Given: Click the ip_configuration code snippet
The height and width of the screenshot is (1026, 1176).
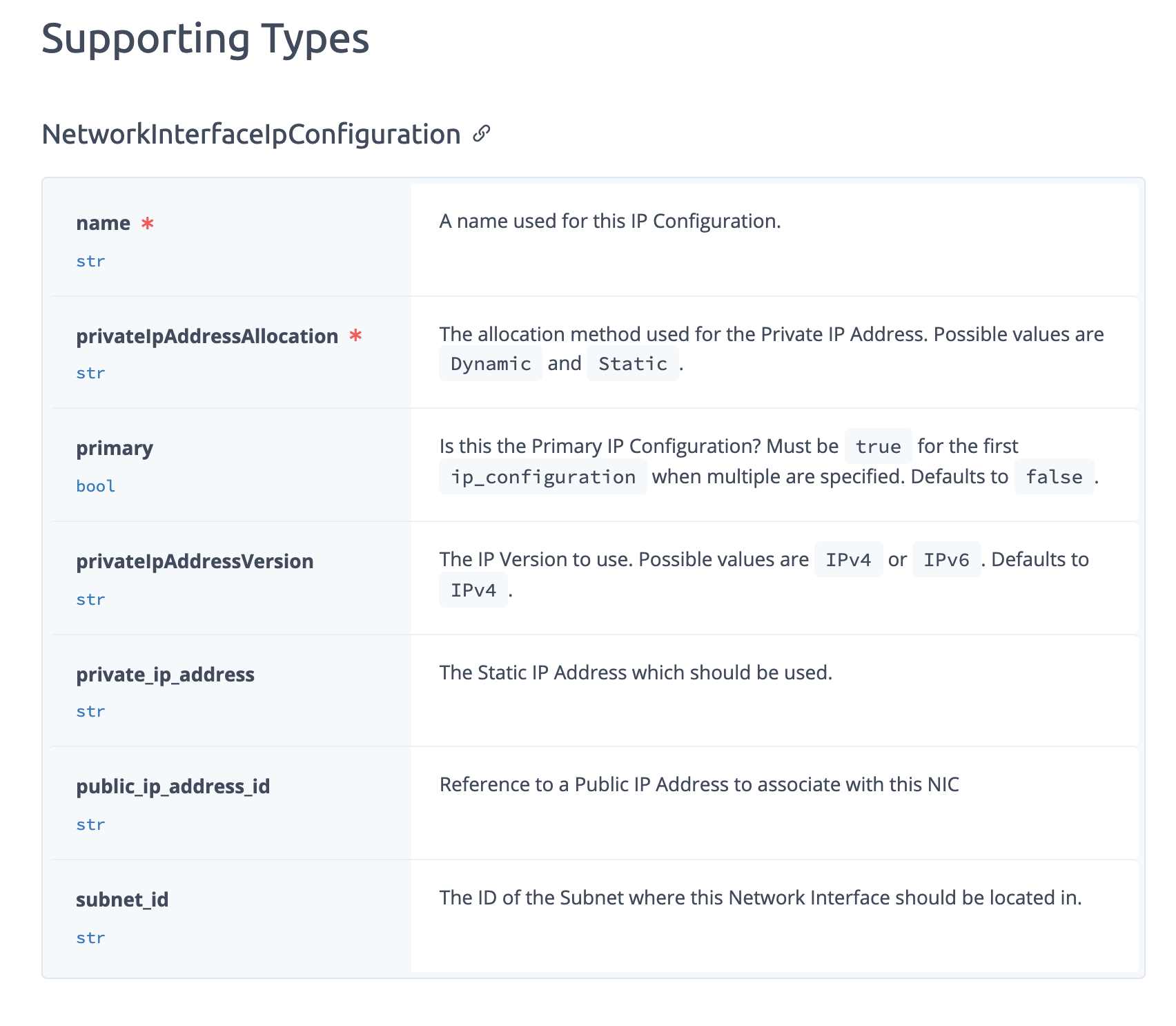Looking at the screenshot, I should [x=542, y=477].
